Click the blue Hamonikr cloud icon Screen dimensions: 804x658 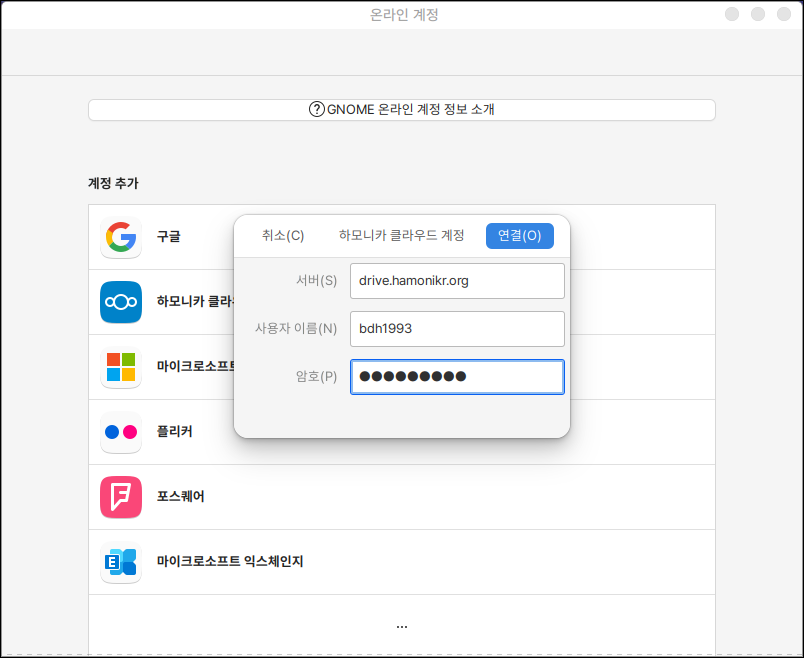click(x=121, y=302)
